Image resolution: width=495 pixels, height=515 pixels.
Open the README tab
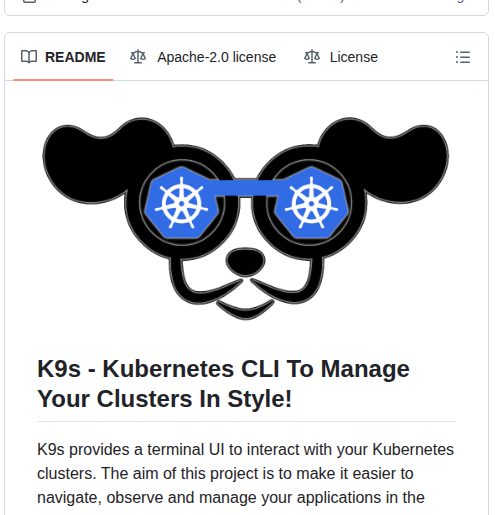coord(63,57)
